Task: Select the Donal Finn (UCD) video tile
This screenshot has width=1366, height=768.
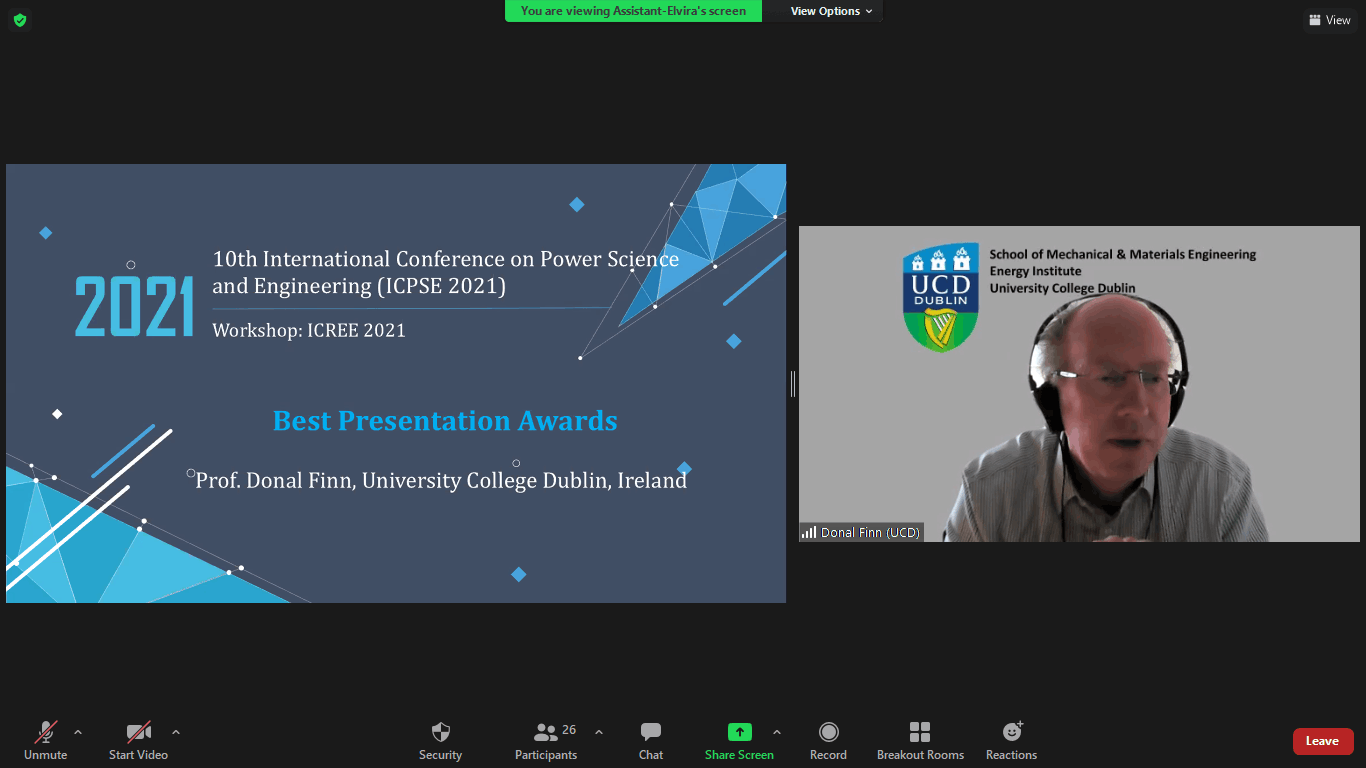Action: point(1079,384)
